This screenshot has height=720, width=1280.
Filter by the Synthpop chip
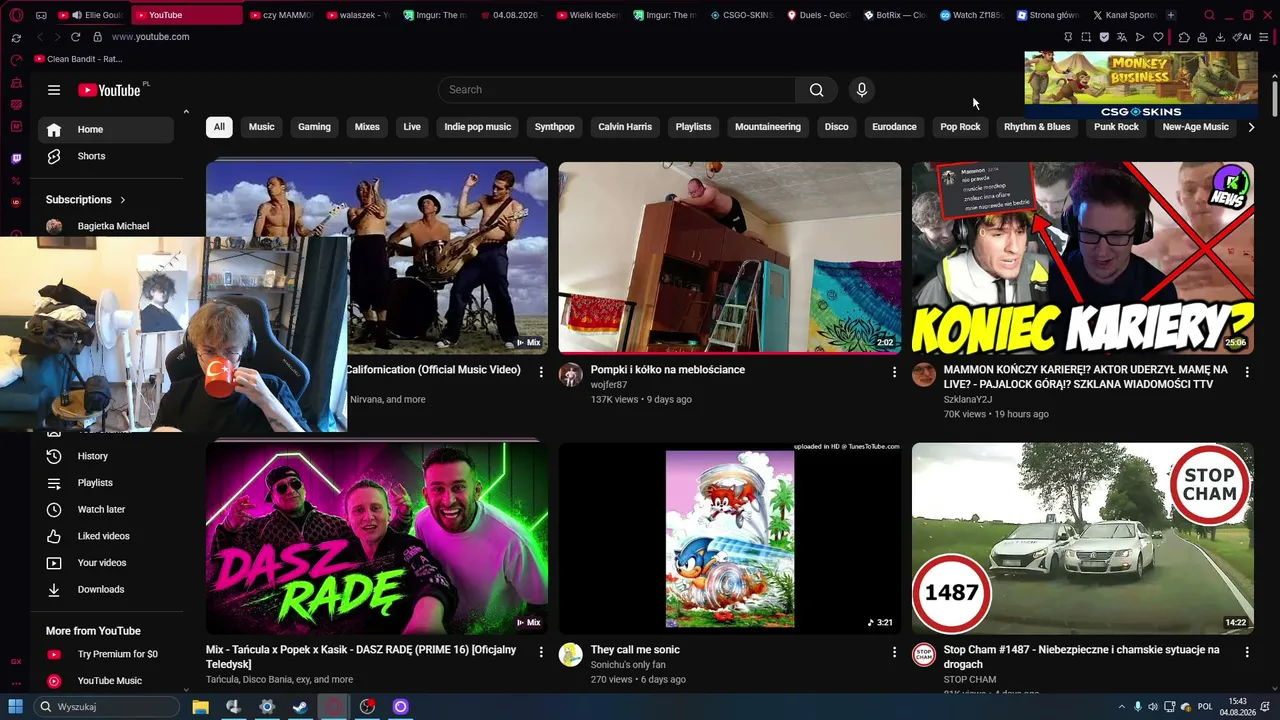coord(554,127)
